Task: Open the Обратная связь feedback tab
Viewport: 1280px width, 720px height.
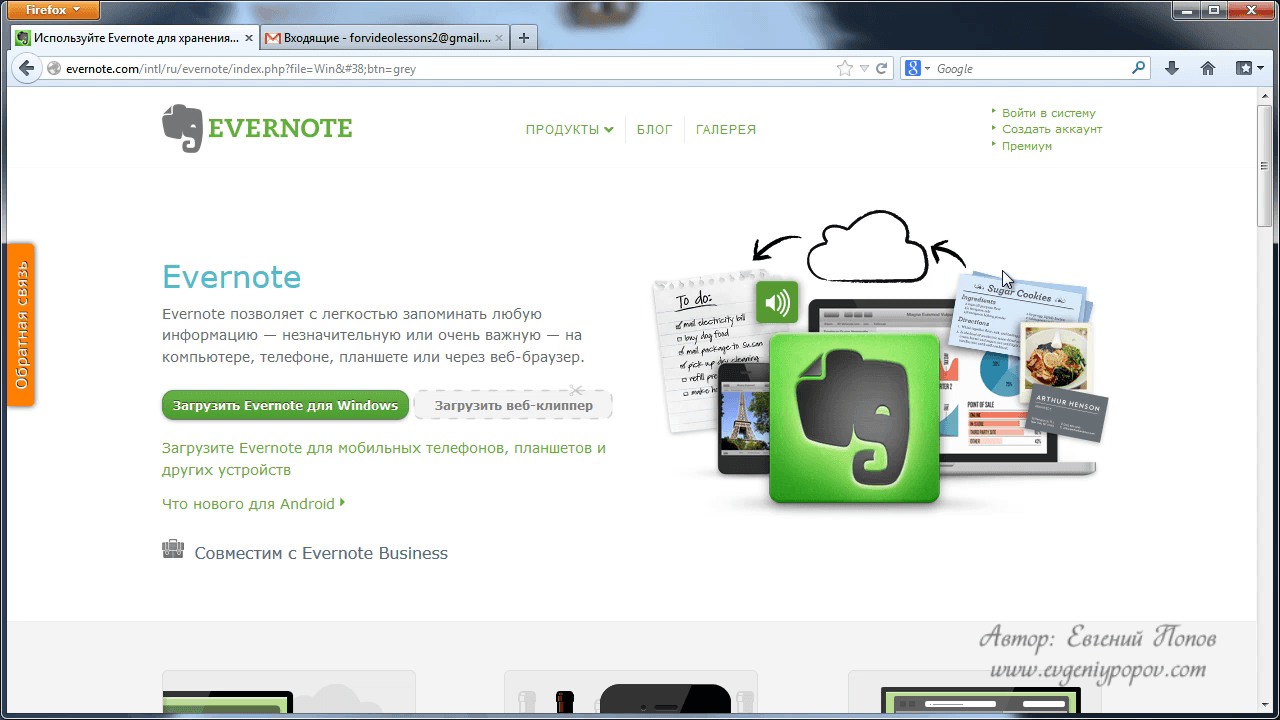Action: [20, 325]
